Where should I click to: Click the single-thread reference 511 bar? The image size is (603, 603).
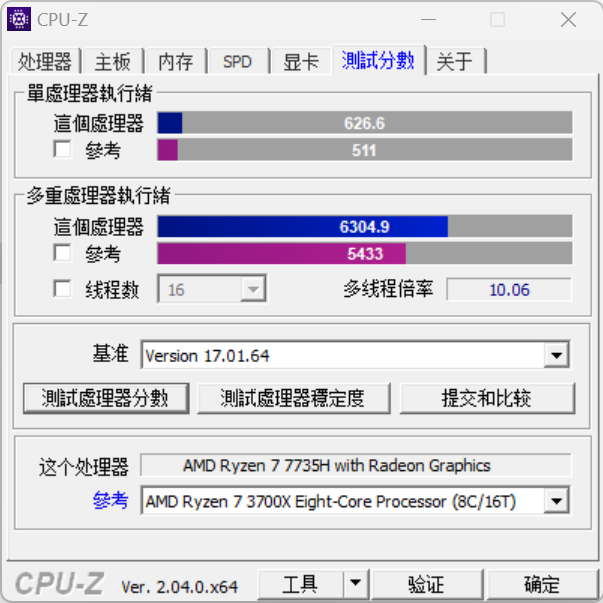[365, 150]
